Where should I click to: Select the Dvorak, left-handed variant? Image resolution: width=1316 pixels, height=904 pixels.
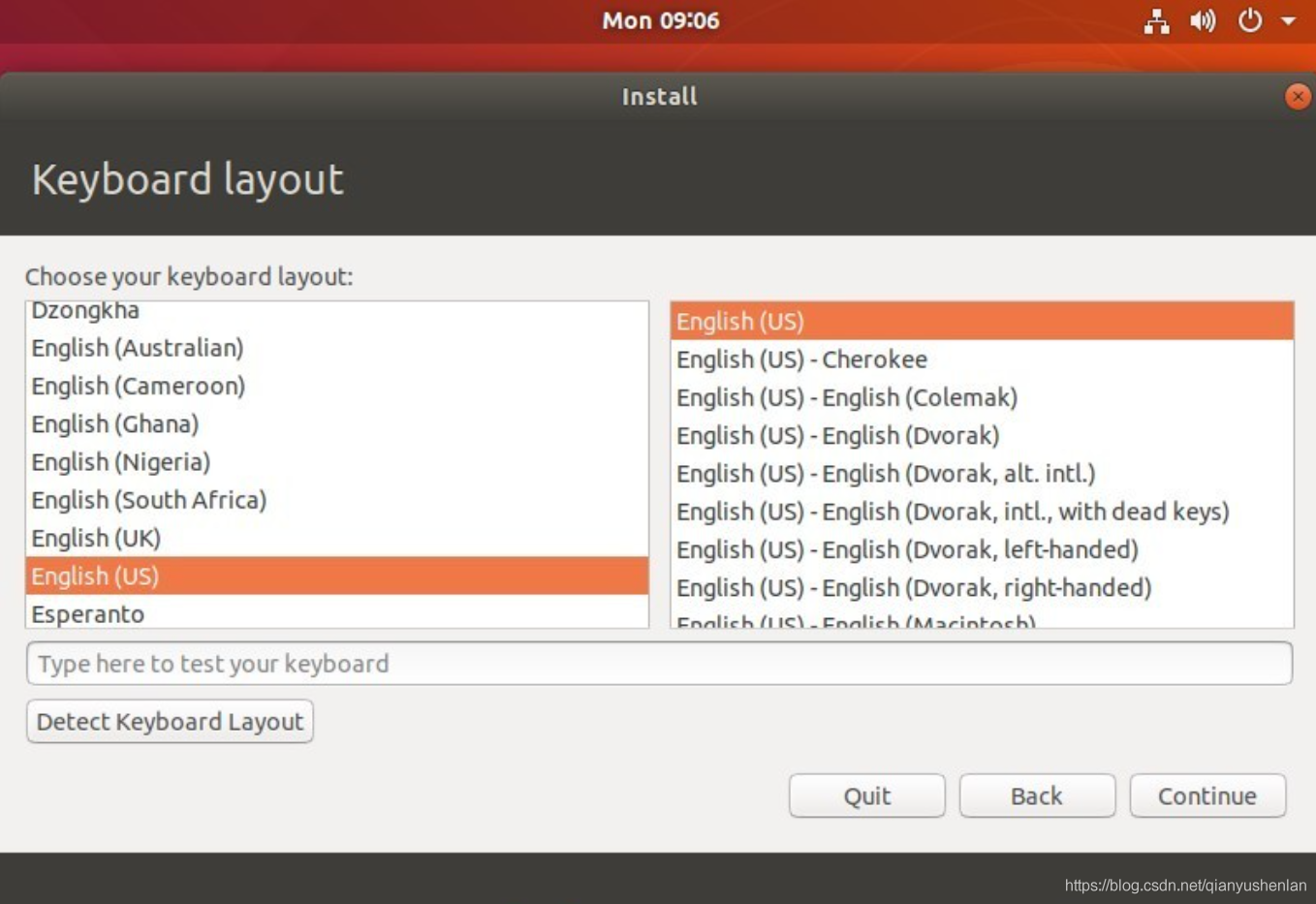click(982, 549)
